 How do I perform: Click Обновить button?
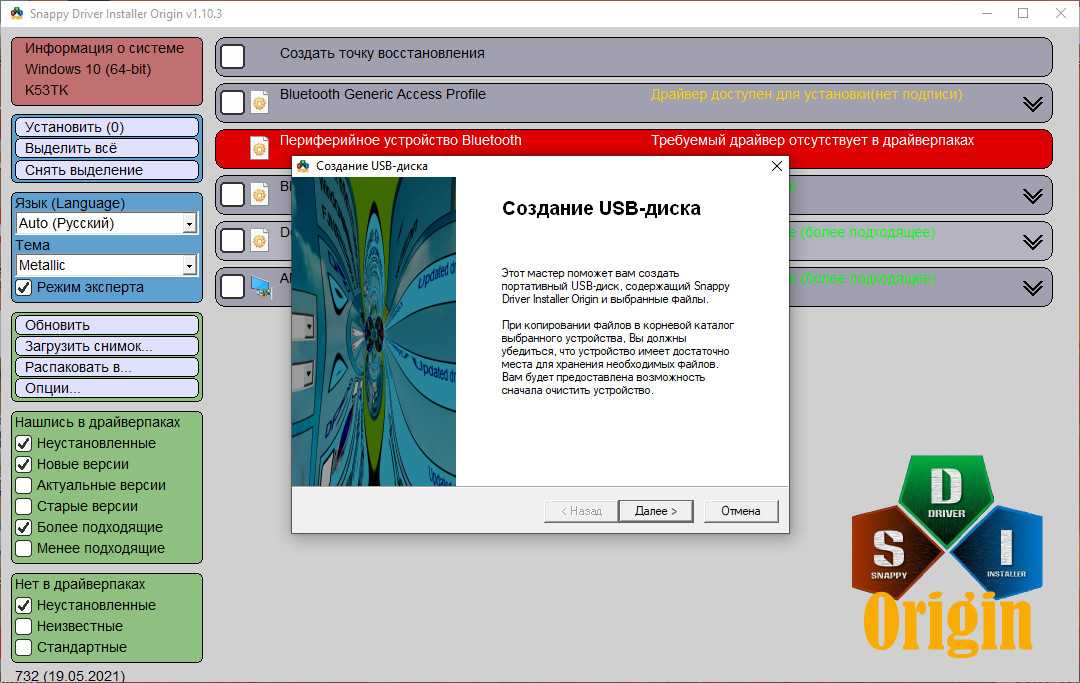point(107,325)
